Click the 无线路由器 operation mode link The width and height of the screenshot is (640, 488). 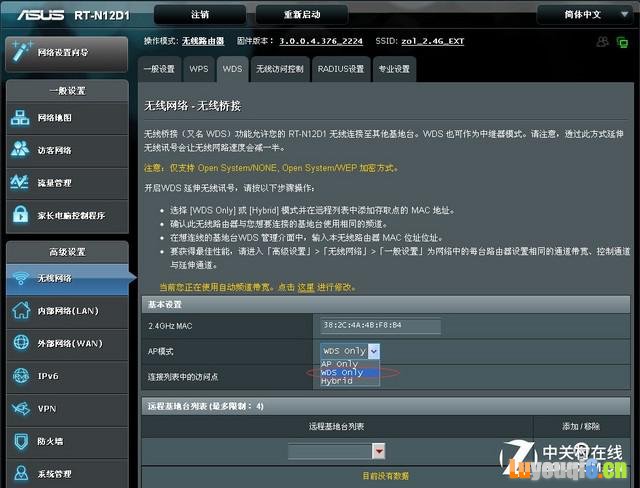click(x=203, y=41)
